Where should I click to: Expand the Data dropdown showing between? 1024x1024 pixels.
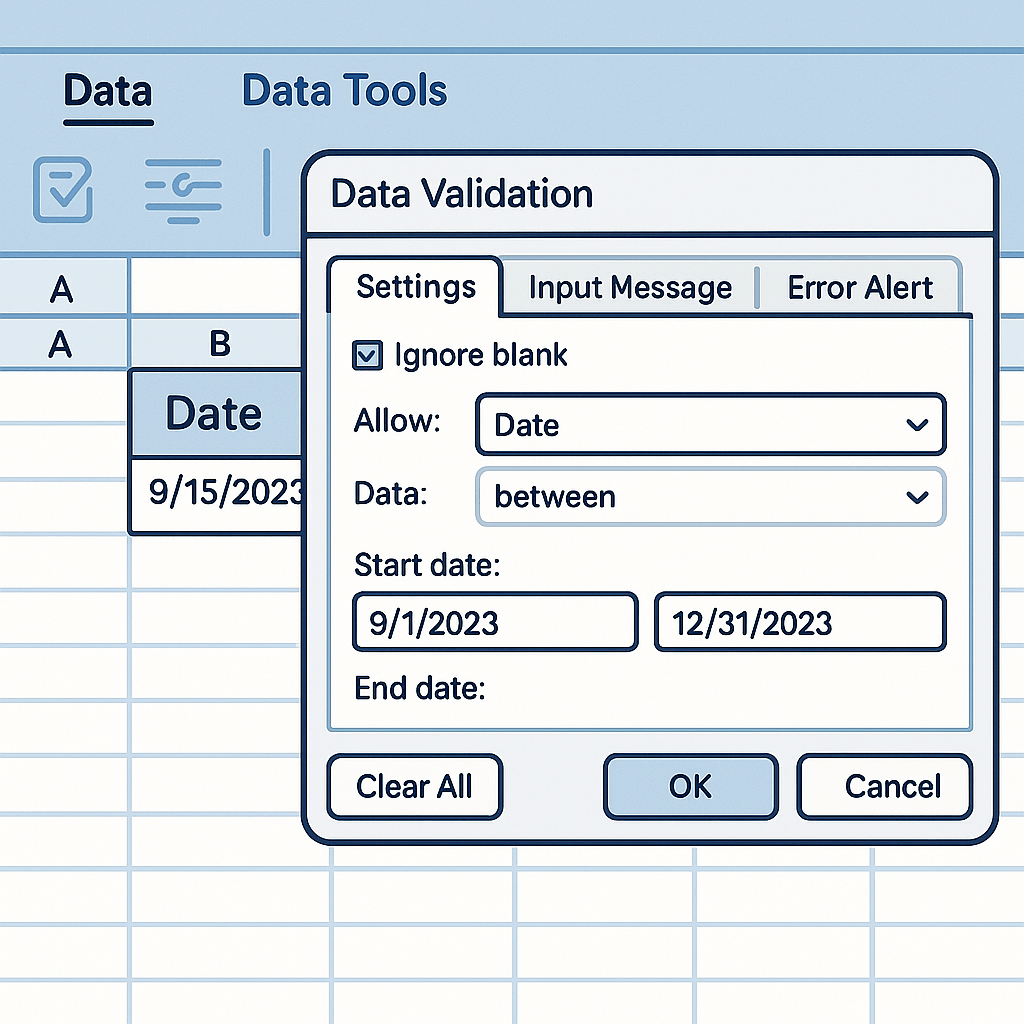pyautogui.click(x=710, y=497)
